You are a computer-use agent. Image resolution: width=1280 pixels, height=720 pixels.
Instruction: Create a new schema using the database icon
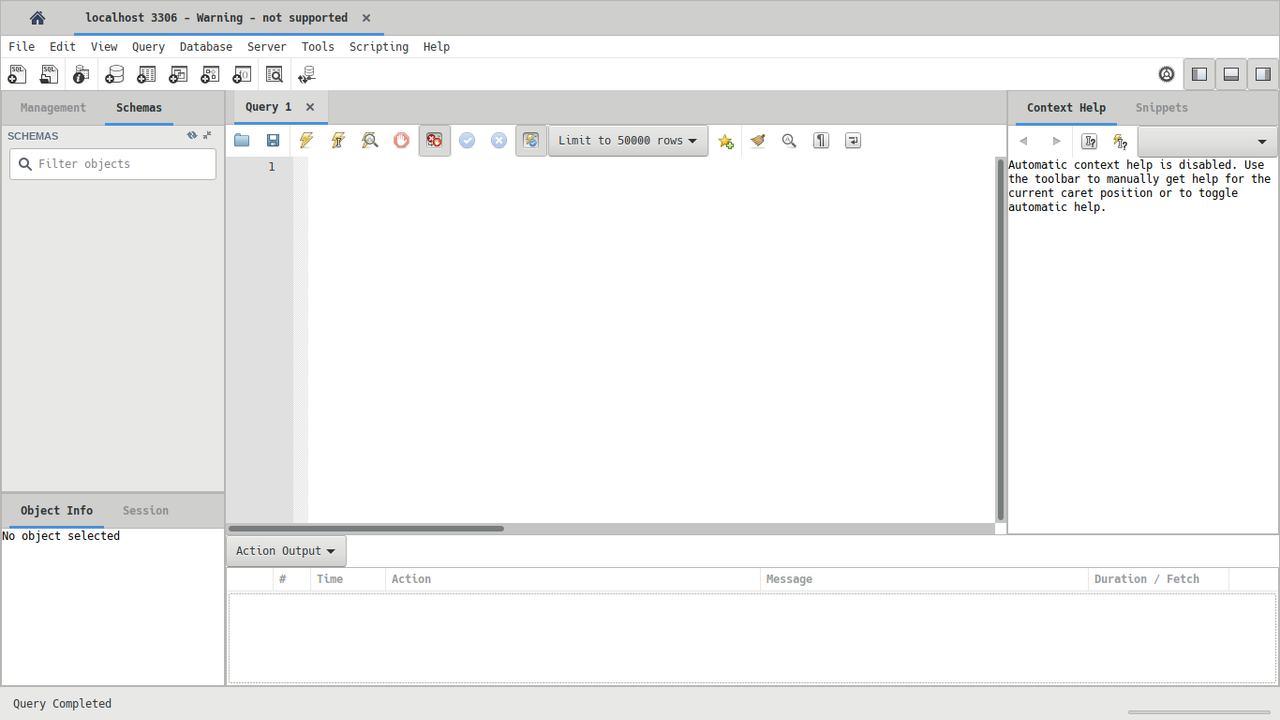click(x=114, y=75)
